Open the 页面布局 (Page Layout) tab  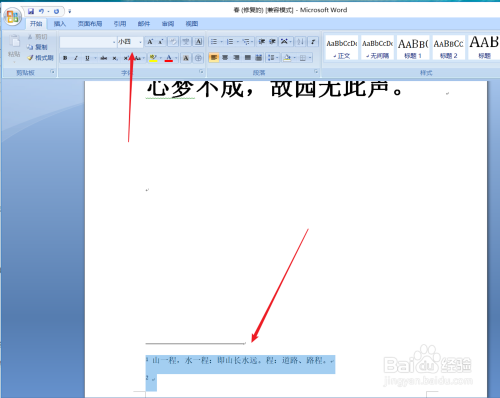coord(90,24)
